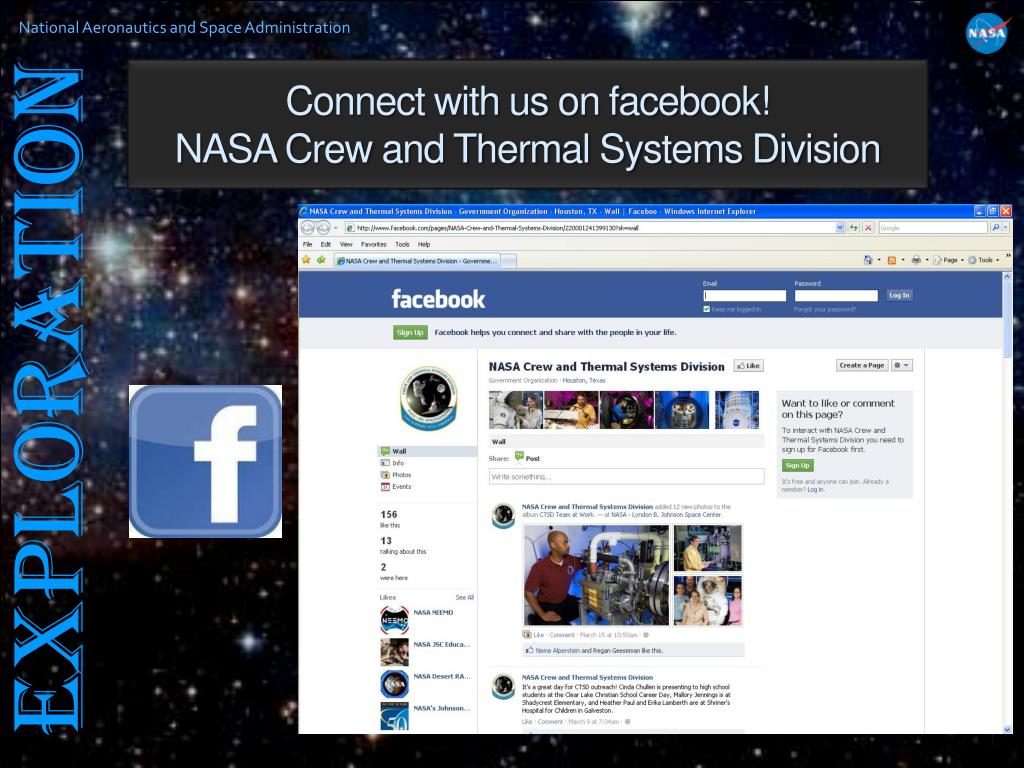
Task: Click the large Facebook f logo
Action: click(x=206, y=461)
